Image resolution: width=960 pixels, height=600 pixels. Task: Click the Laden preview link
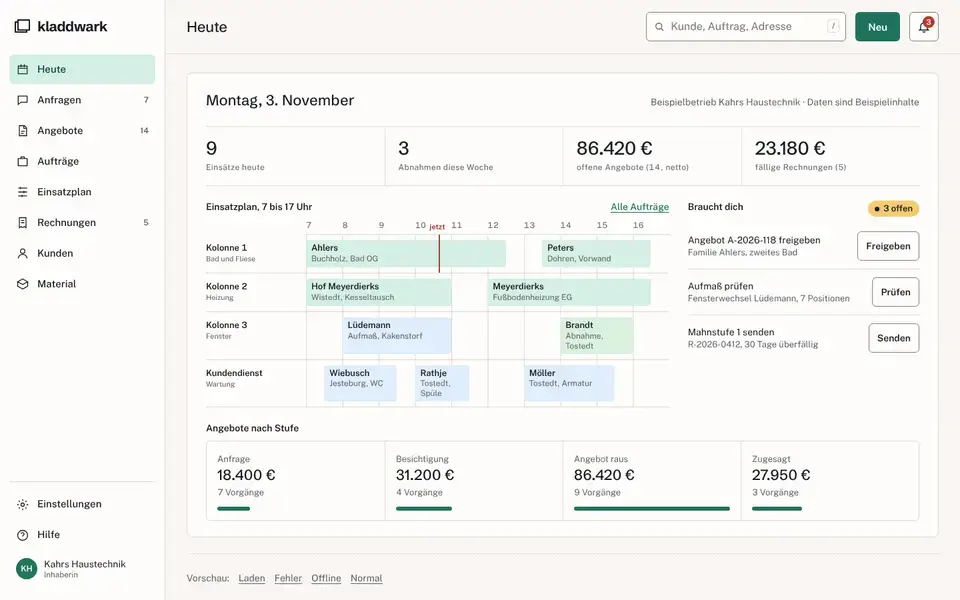point(252,578)
